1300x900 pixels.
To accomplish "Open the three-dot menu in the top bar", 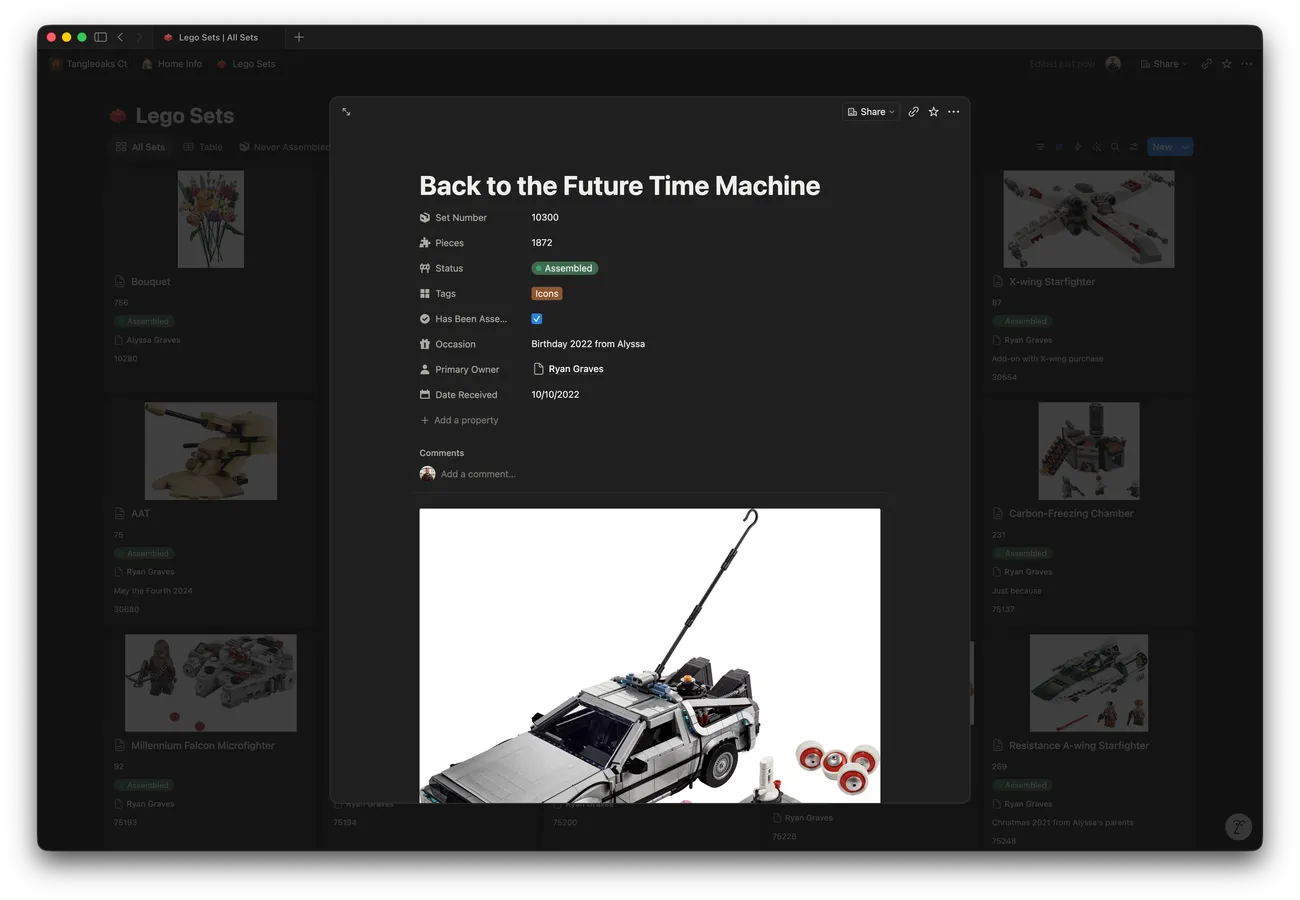I will point(1246,64).
